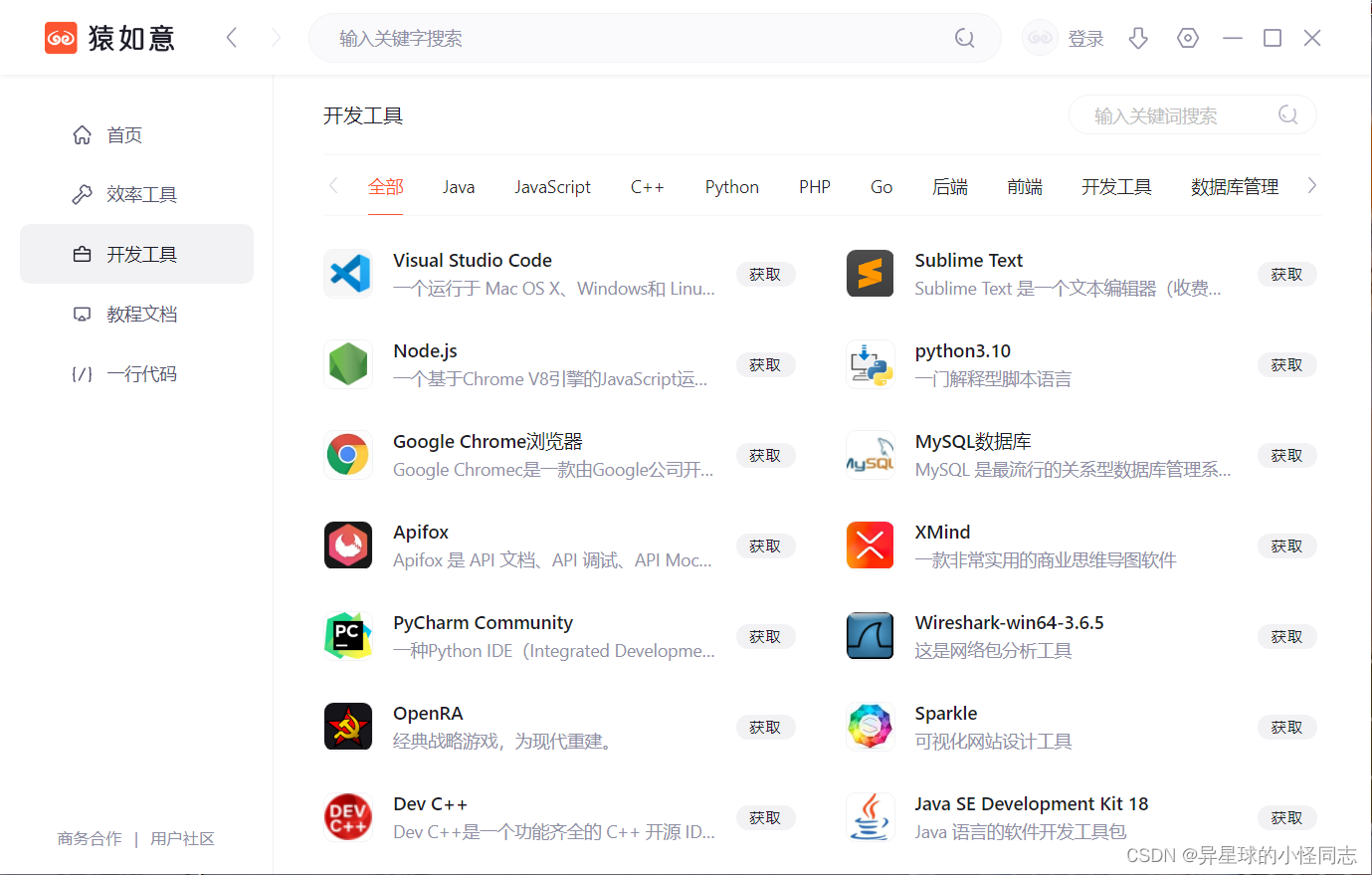Click the Node.js icon

(348, 364)
